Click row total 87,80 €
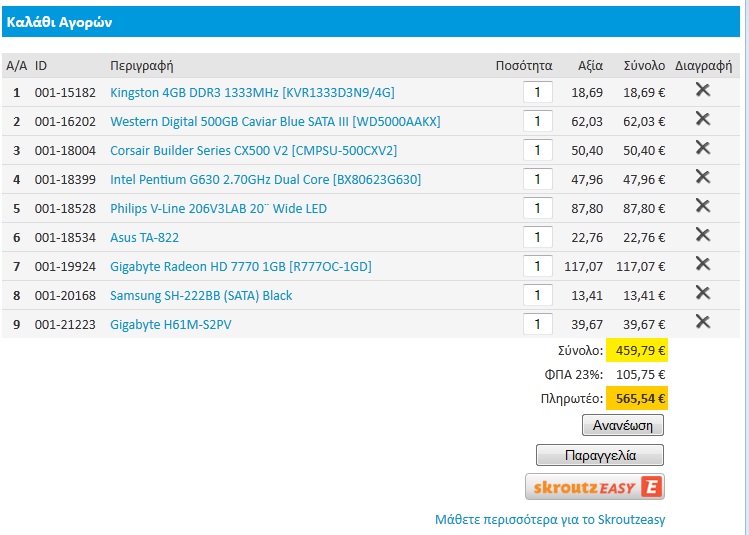The height and width of the screenshot is (535, 749). point(644,209)
